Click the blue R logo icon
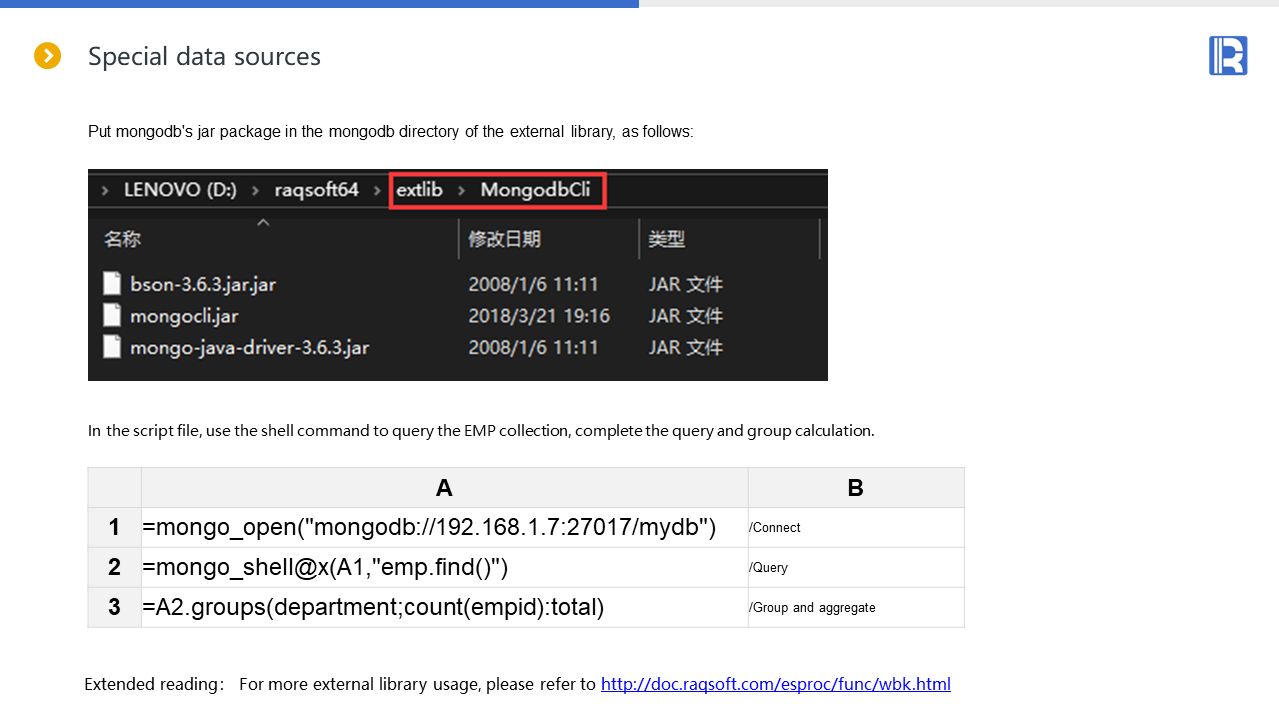Viewport: 1279px width, 720px height. 1228,55
